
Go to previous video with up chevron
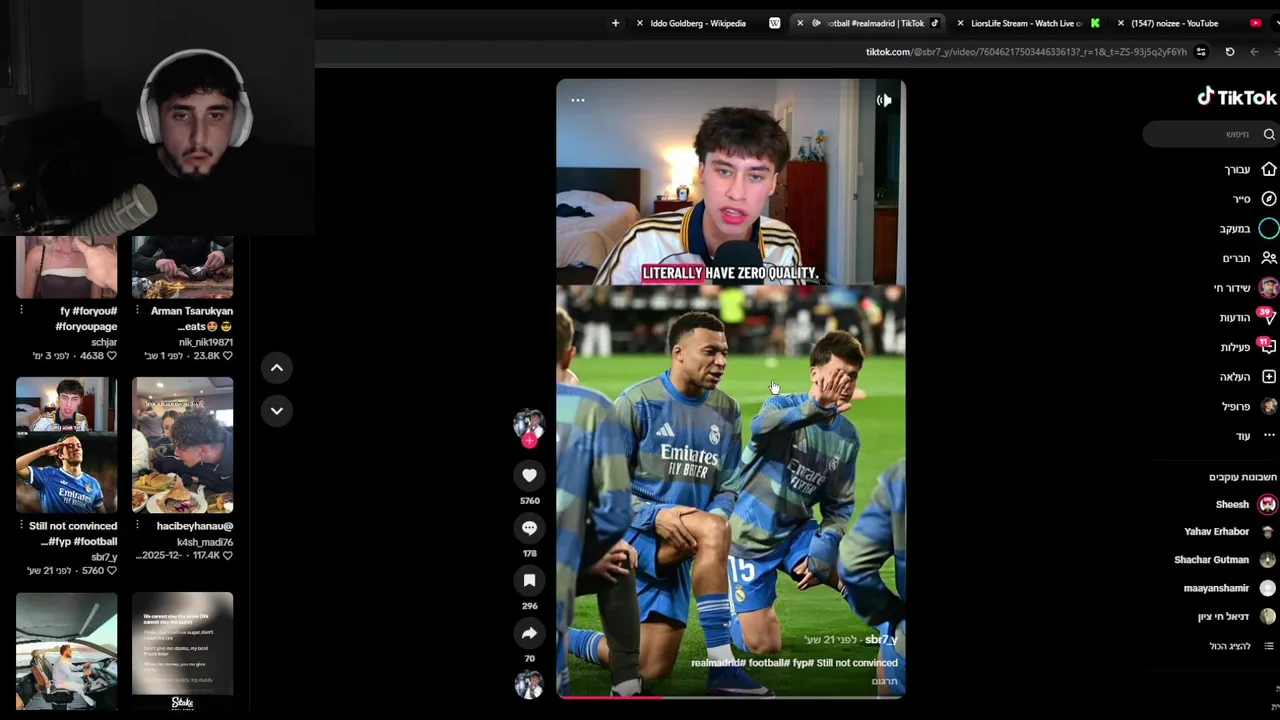[x=277, y=368]
